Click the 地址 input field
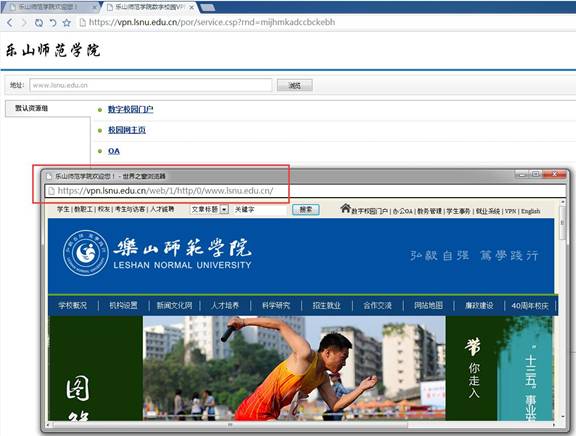Image resolution: width=576 pixels, height=436 pixels. tap(151, 85)
